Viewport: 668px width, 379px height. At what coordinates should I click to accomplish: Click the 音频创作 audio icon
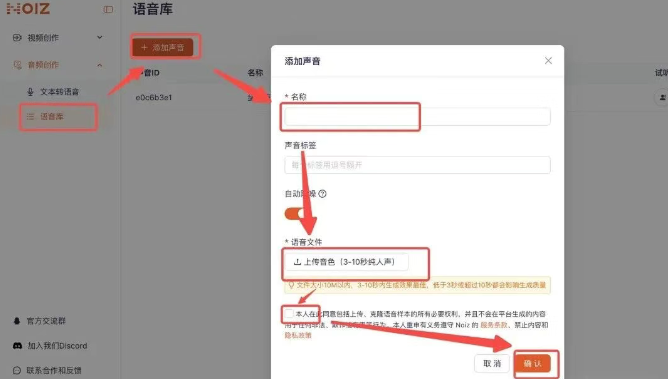17,65
